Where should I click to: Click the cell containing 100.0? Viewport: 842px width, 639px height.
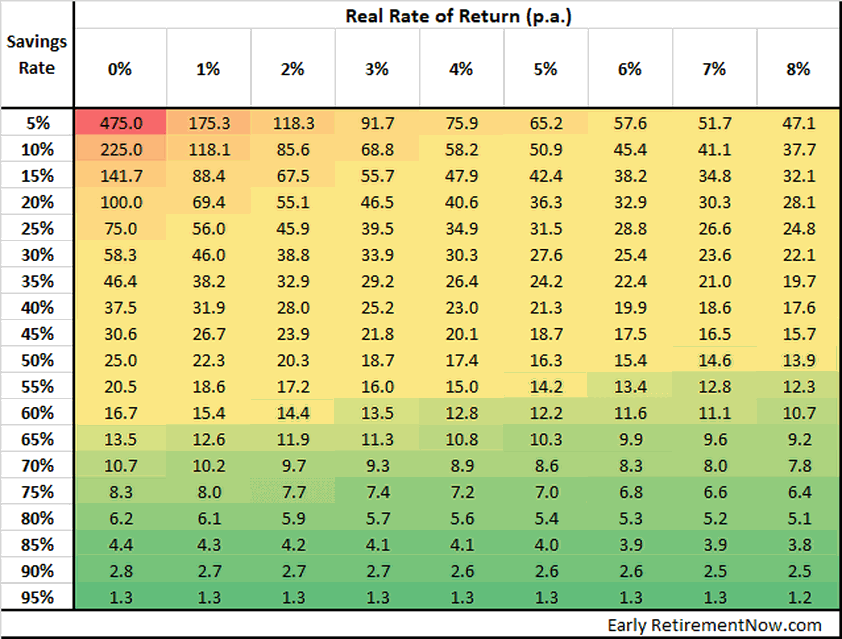tap(119, 203)
